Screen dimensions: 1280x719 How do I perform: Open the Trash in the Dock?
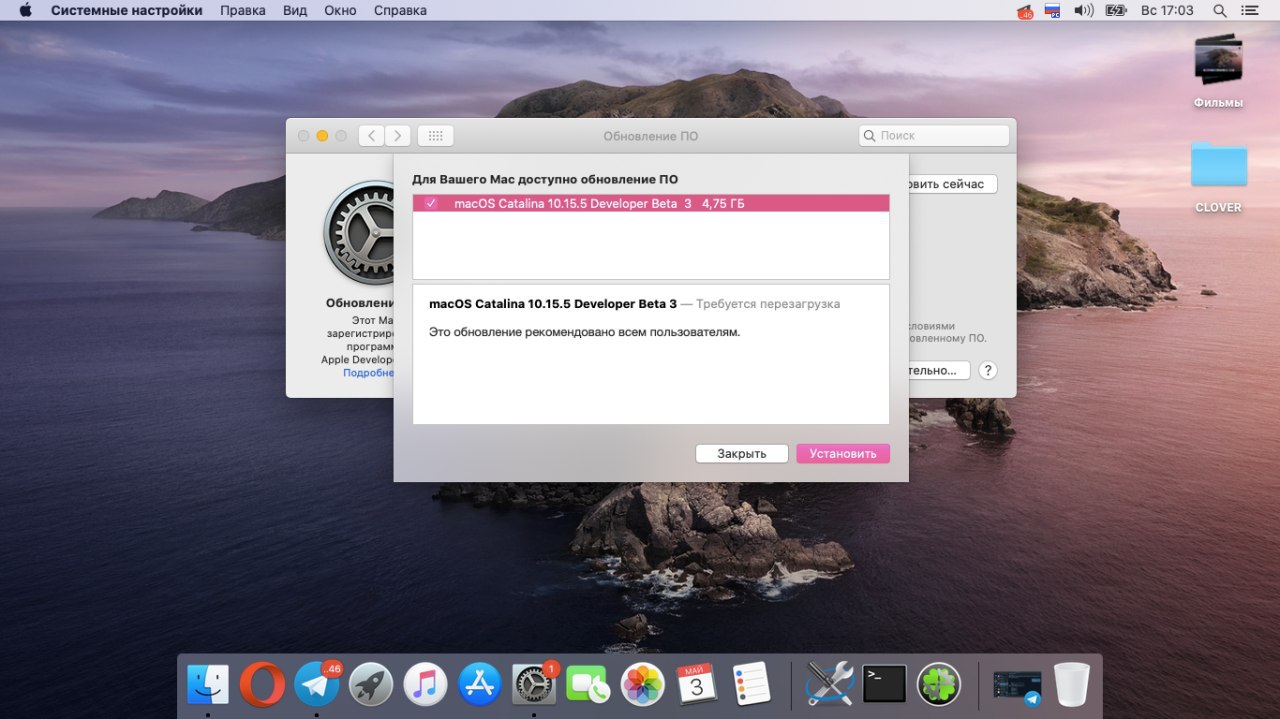1071,685
